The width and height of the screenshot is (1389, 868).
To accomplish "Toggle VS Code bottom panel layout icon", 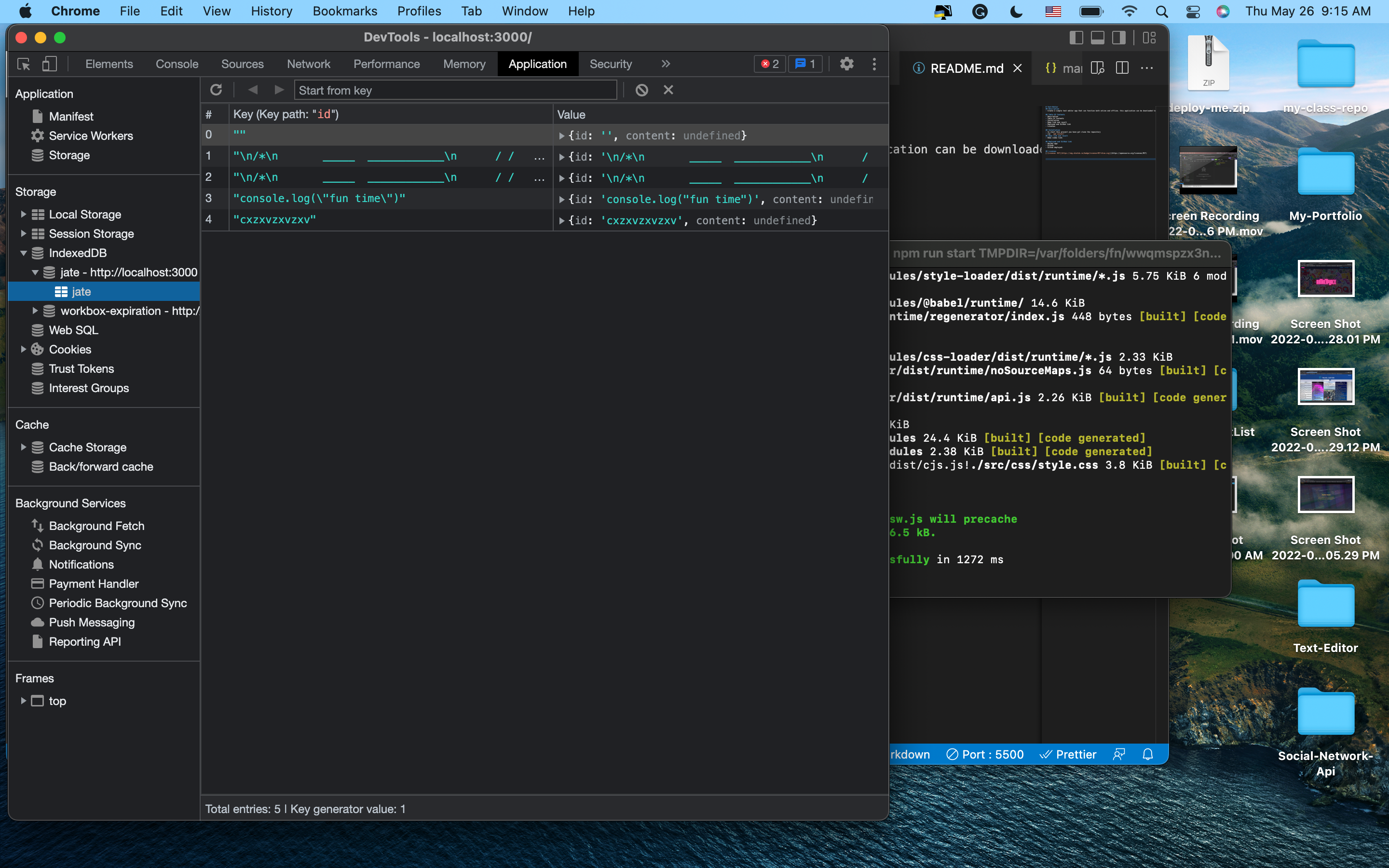I will coord(1097,38).
